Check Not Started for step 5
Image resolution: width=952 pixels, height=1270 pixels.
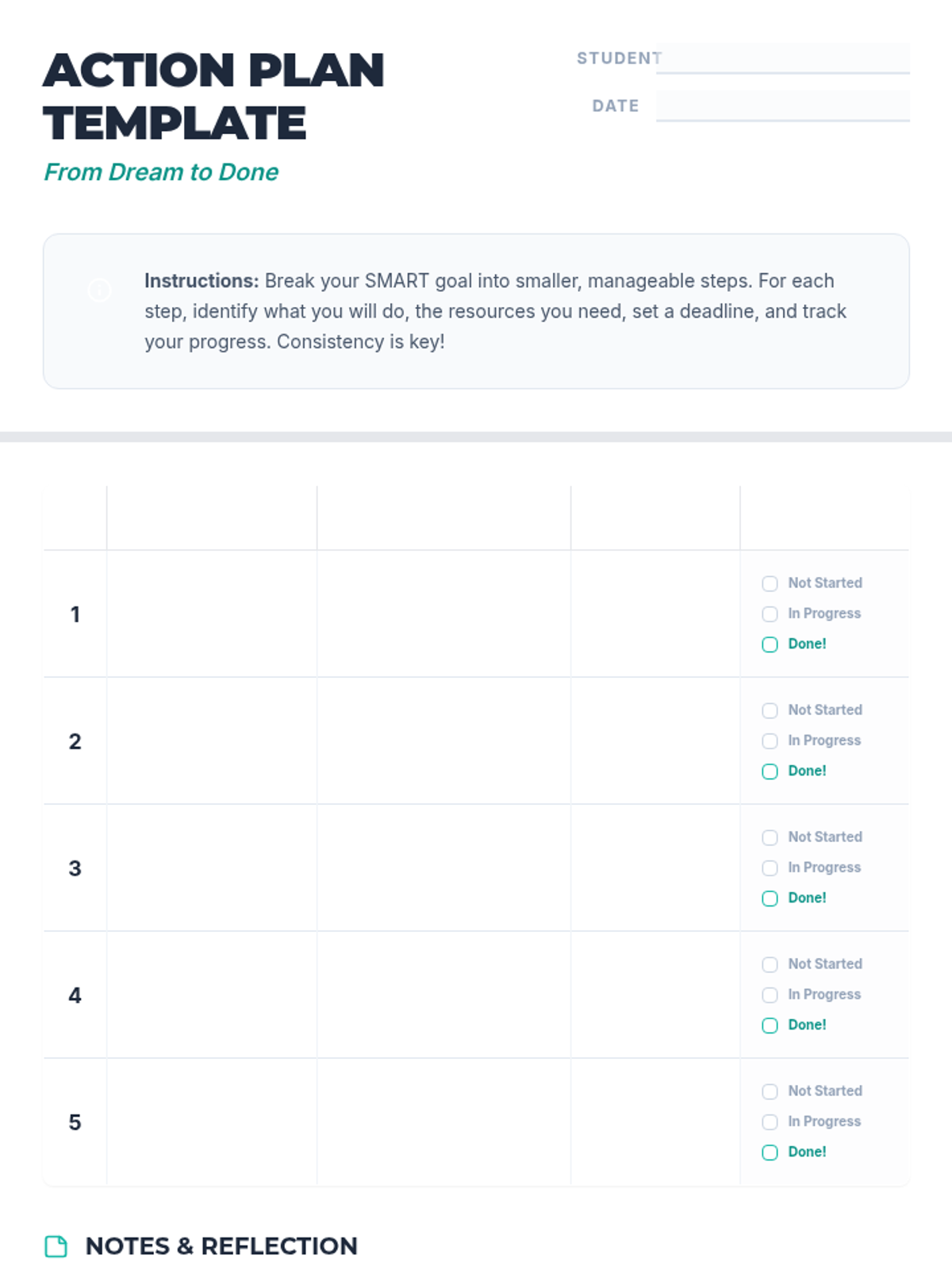pos(770,1091)
